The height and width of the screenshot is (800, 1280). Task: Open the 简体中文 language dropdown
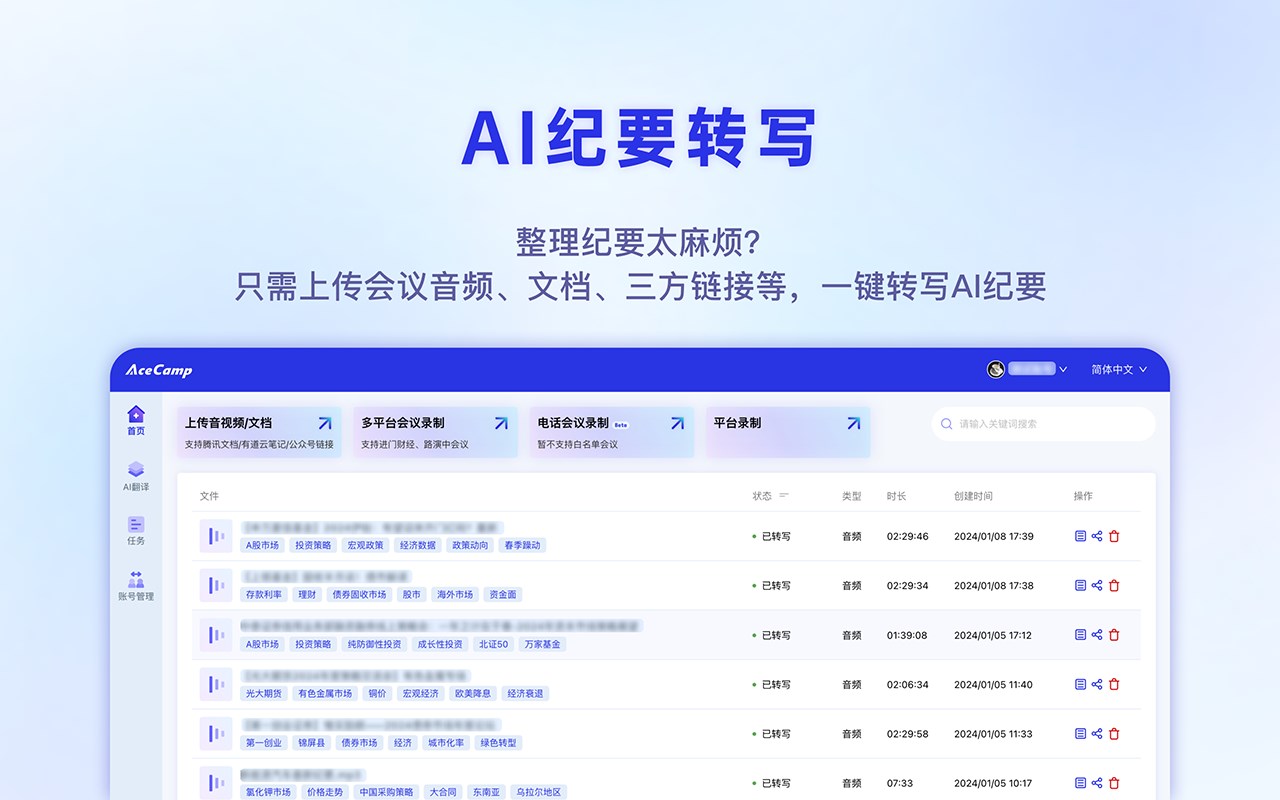(1119, 369)
